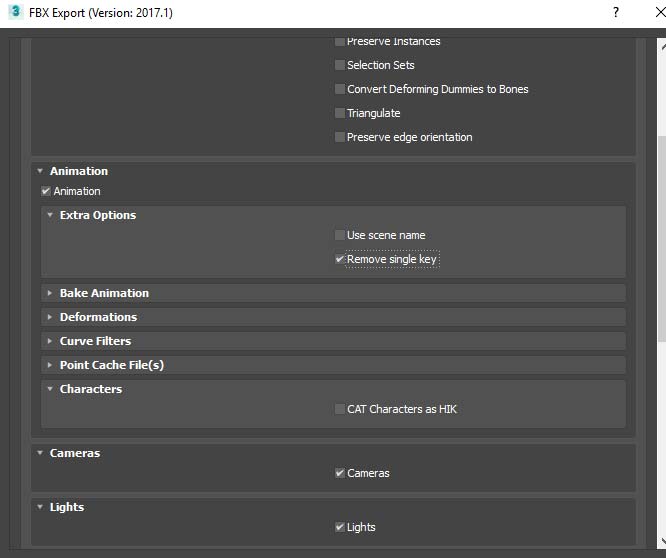666x558 pixels.
Task: Enable CAT Characters as HIK
Action: coord(339,409)
